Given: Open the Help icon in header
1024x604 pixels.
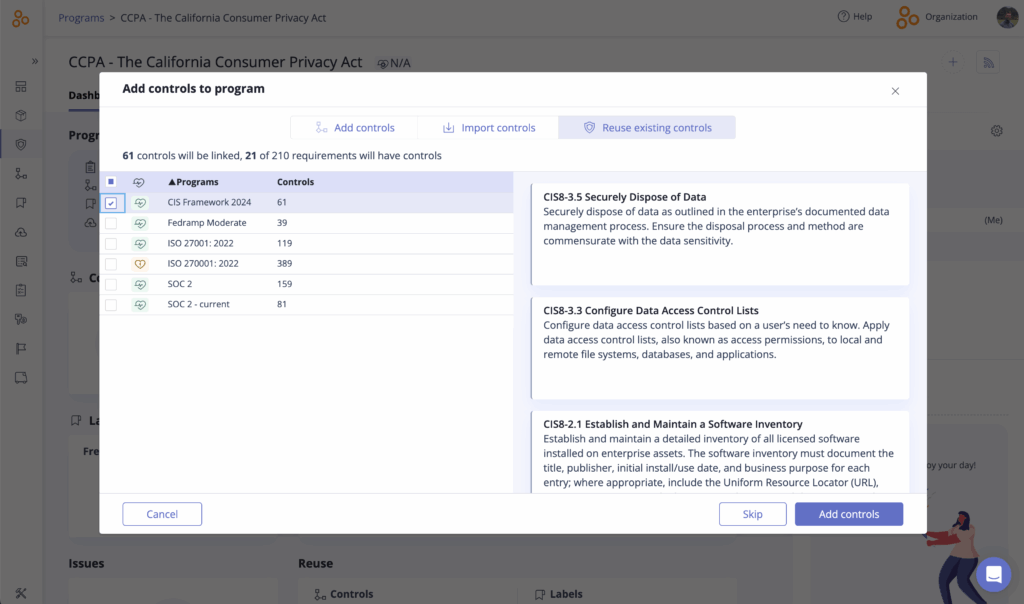Looking at the screenshot, I should [x=844, y=17].
